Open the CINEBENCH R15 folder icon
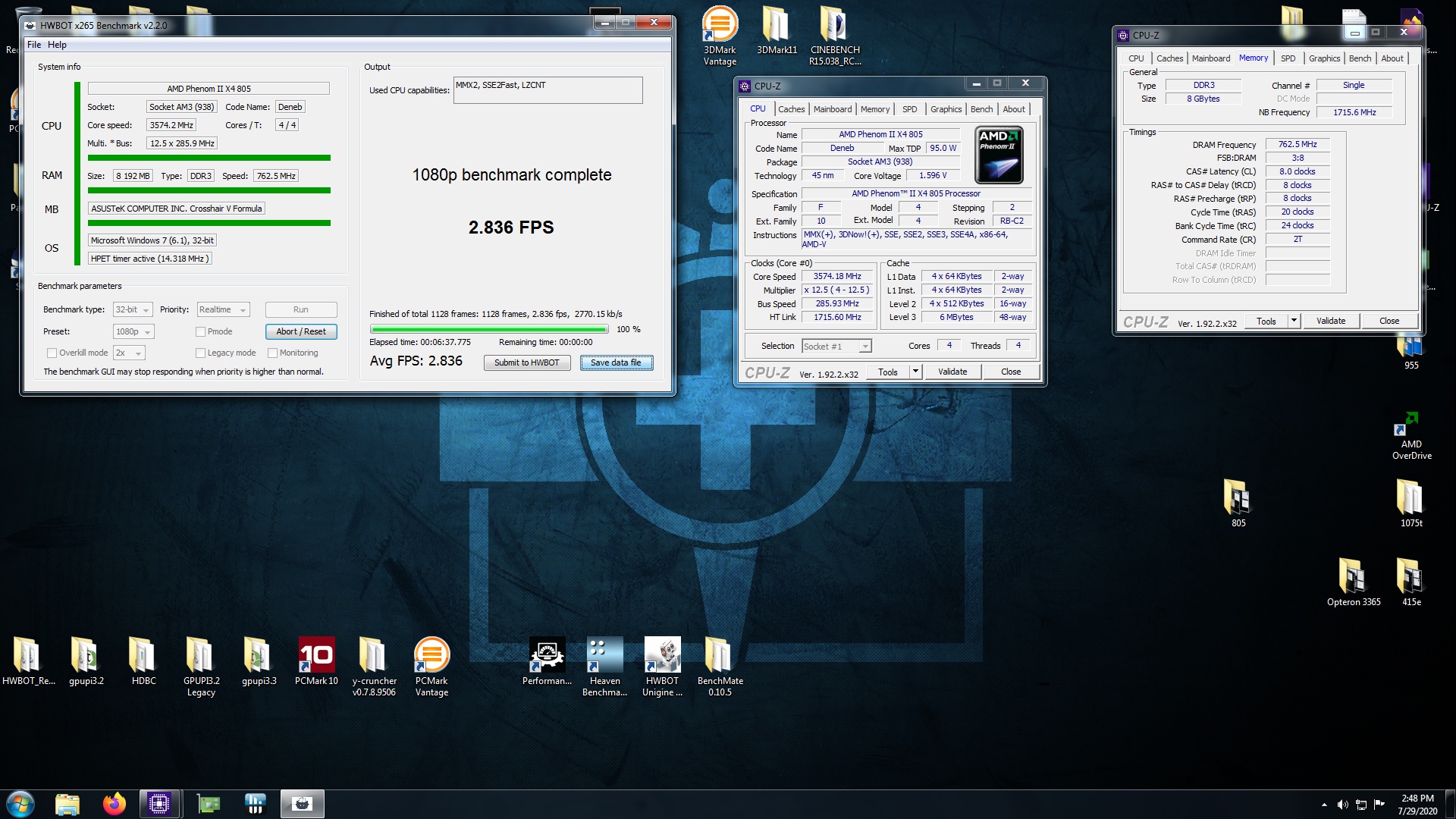1456x819 pixels. pos(834,36)
